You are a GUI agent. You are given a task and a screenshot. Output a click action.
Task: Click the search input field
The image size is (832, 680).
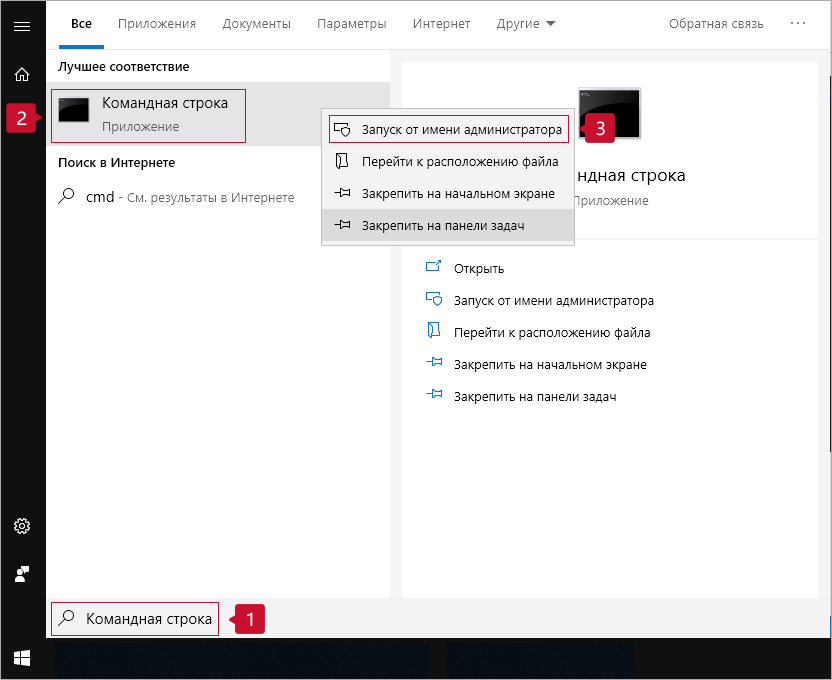[x=148, y=619]
